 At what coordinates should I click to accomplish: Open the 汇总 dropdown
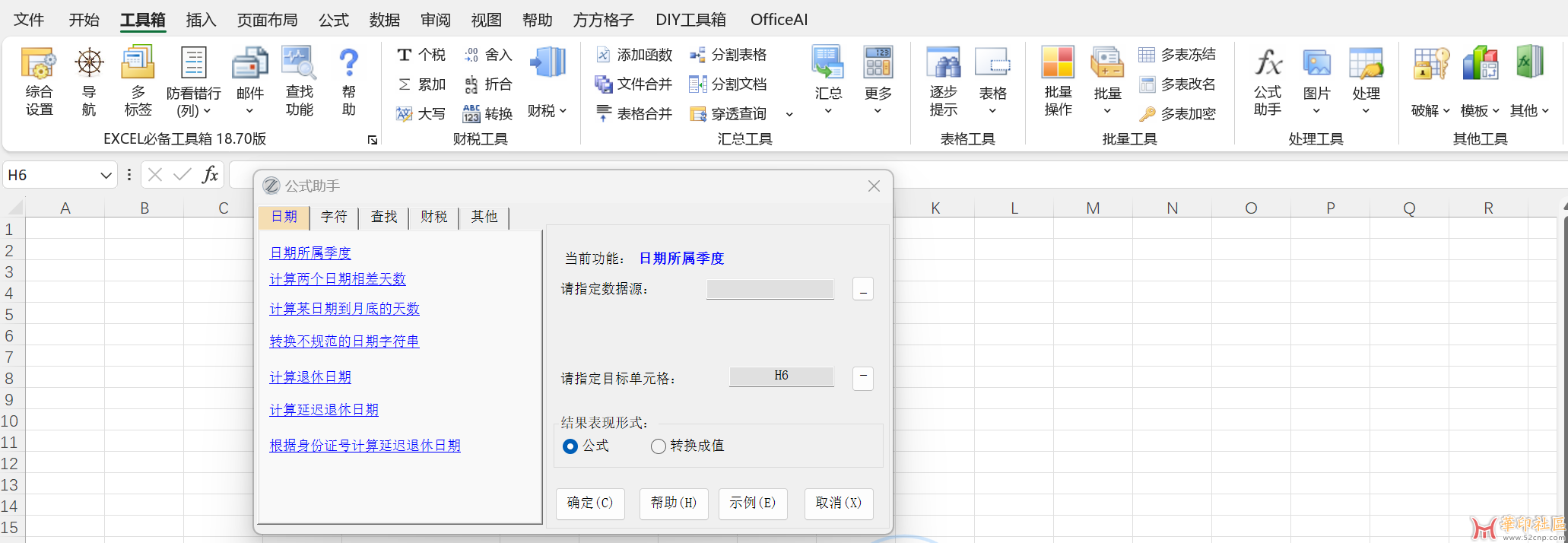(x=828, y=111)
